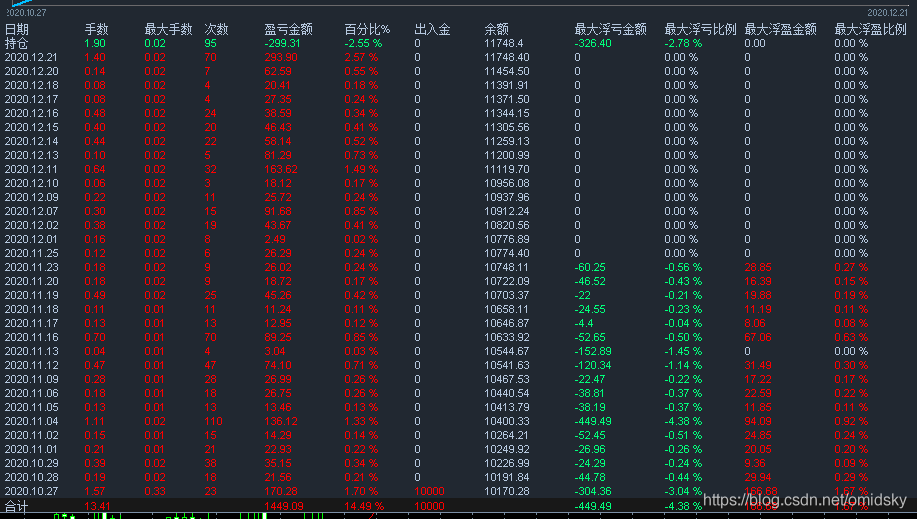917x519 pixels.
Task: Click profit 74.10 in the 2020.11.12 row
Action: [x=278, y=366]
